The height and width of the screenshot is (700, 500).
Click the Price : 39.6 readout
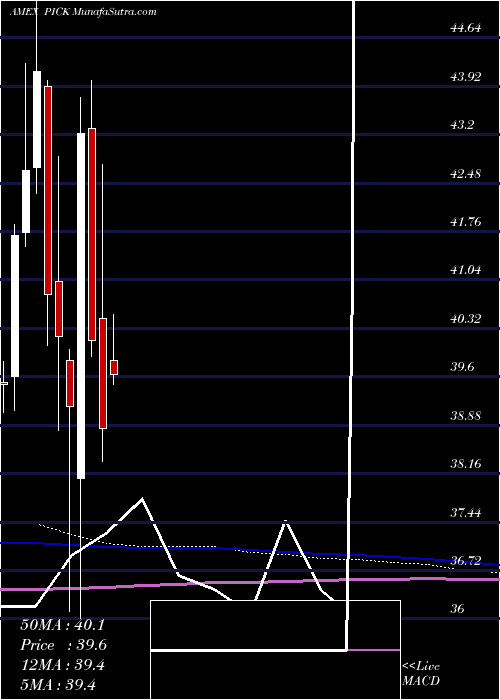point(62,645)
